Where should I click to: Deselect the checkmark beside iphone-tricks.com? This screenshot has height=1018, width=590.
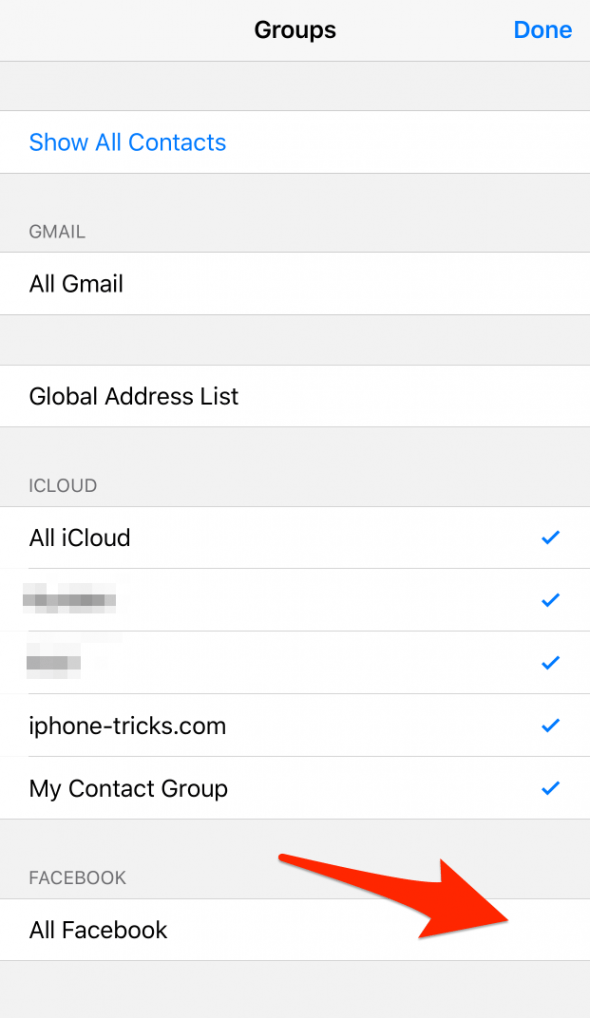pos(550,725)
